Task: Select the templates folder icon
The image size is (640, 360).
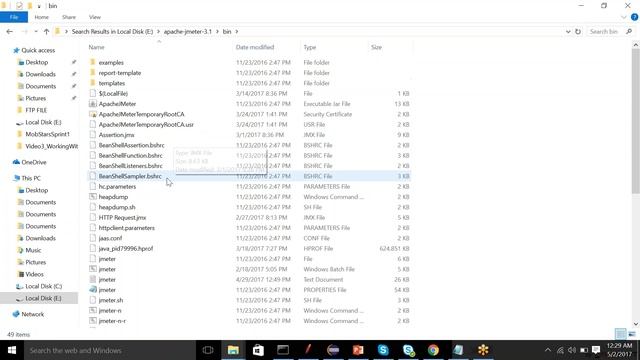Action: pyautogui.click(x=93, y=83)
